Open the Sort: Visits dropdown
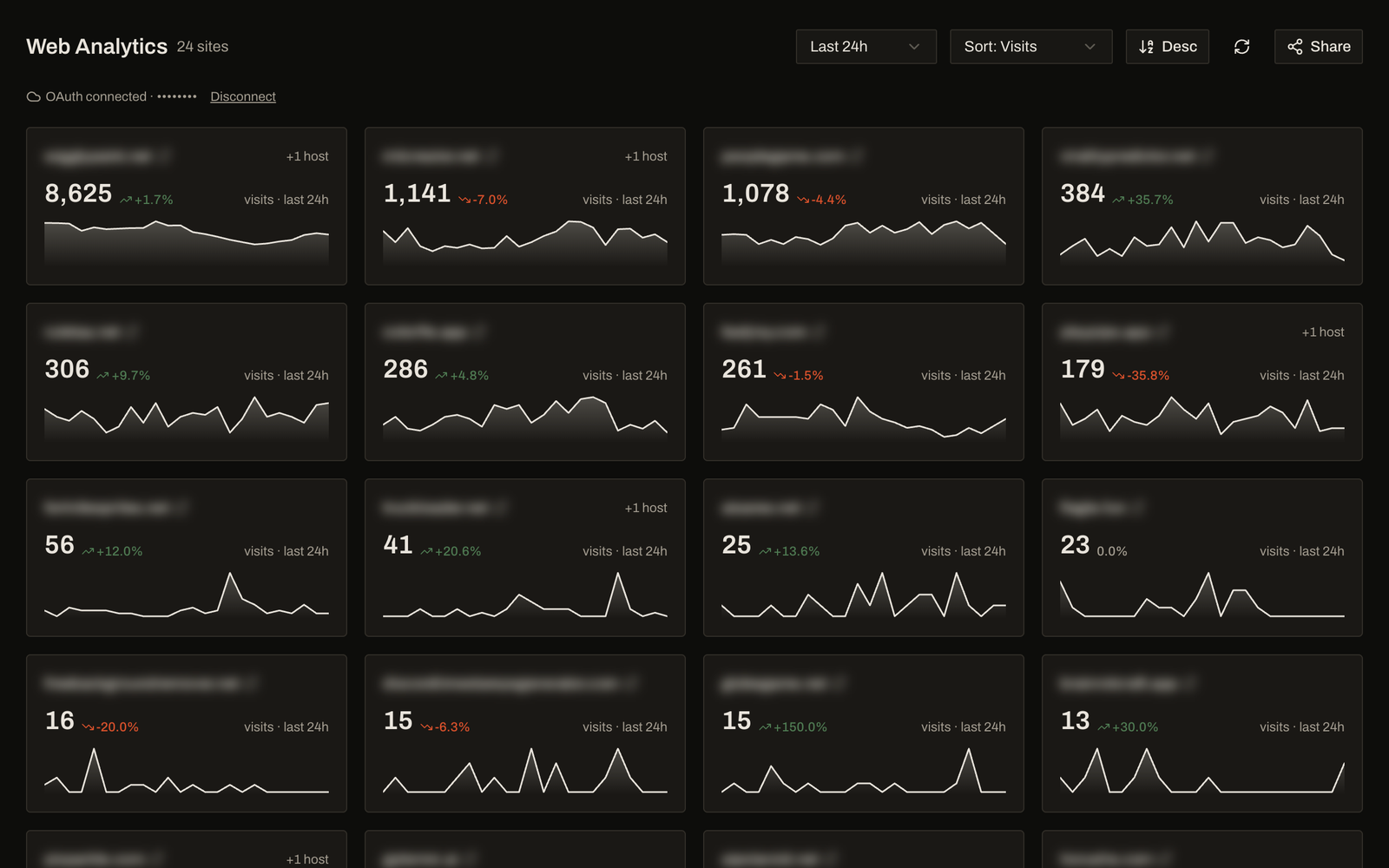1389x868 pixels. 1031,47
